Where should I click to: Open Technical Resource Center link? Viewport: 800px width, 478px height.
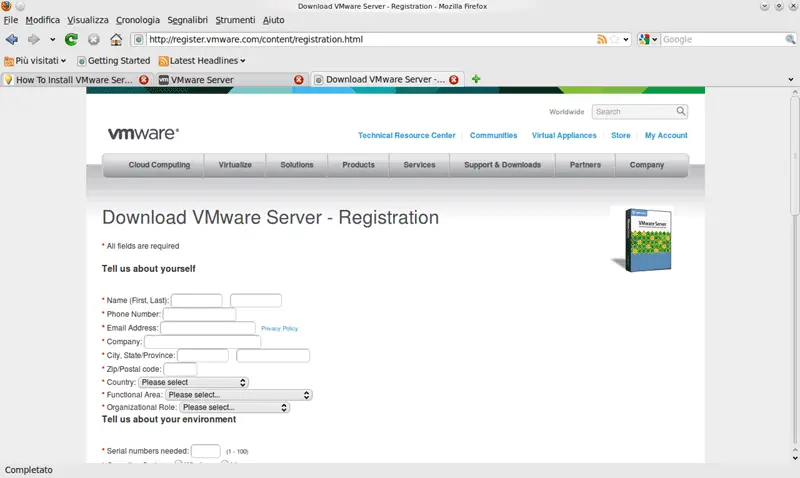(x=407, y=135)
